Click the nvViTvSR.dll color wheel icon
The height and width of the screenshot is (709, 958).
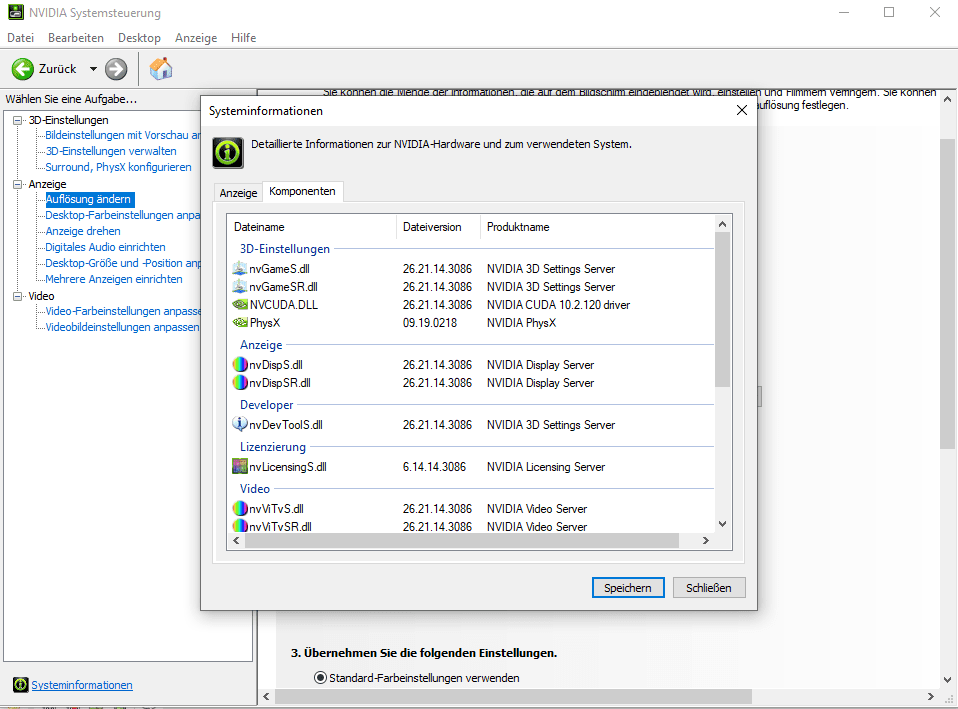coord(240,526)
